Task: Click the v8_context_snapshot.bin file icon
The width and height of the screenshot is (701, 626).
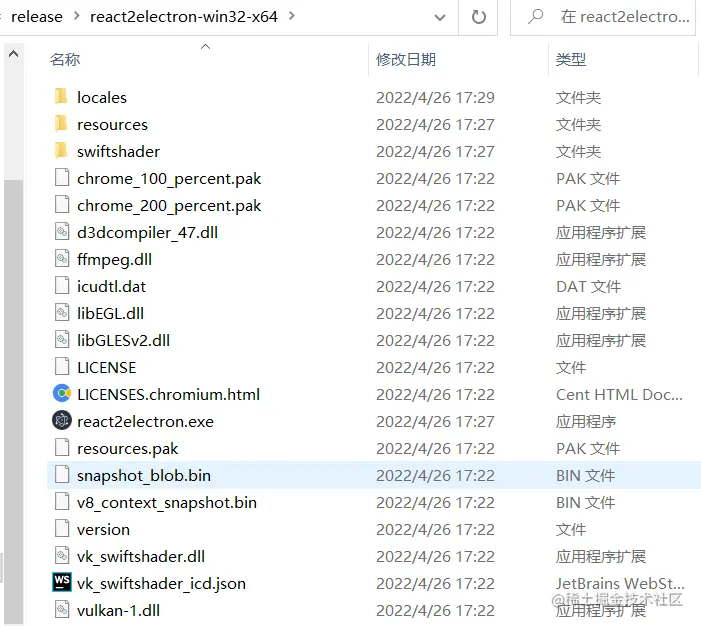Action: pyautogui.click(x=62, y=501)
